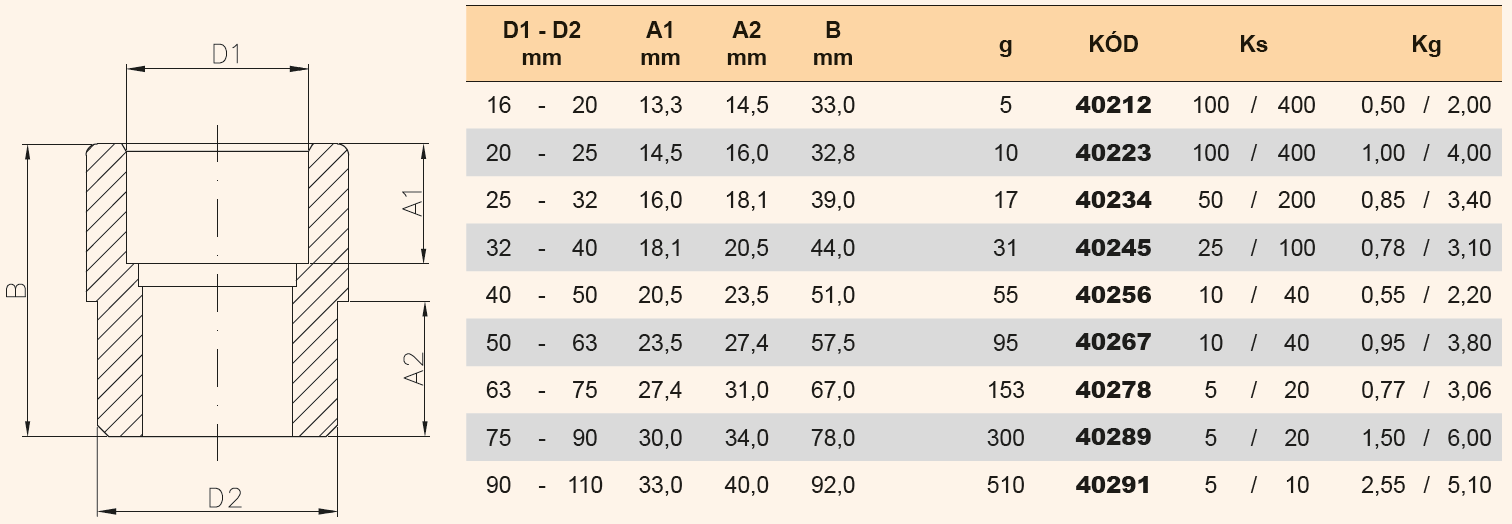Click product code 40212
Image resolution: width=1512 pixels, height=524 pixels.
1113,105
